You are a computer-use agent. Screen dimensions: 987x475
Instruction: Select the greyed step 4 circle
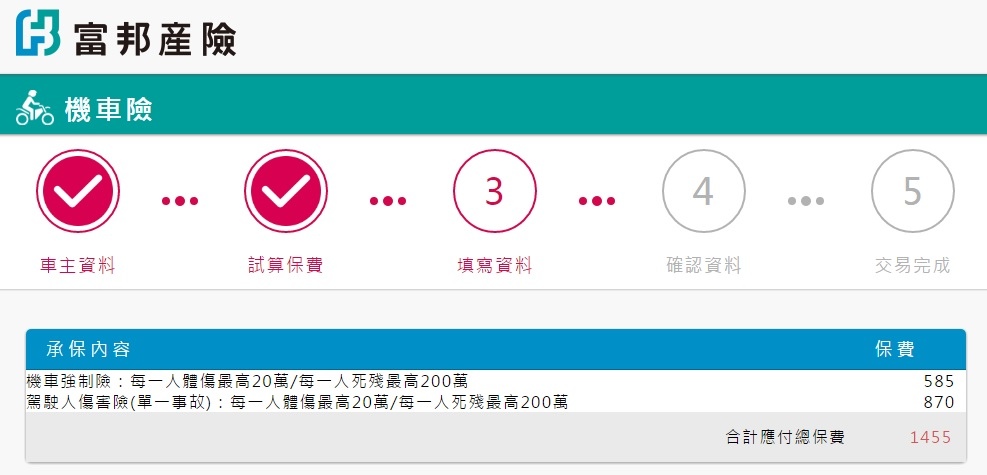[704, 191]
